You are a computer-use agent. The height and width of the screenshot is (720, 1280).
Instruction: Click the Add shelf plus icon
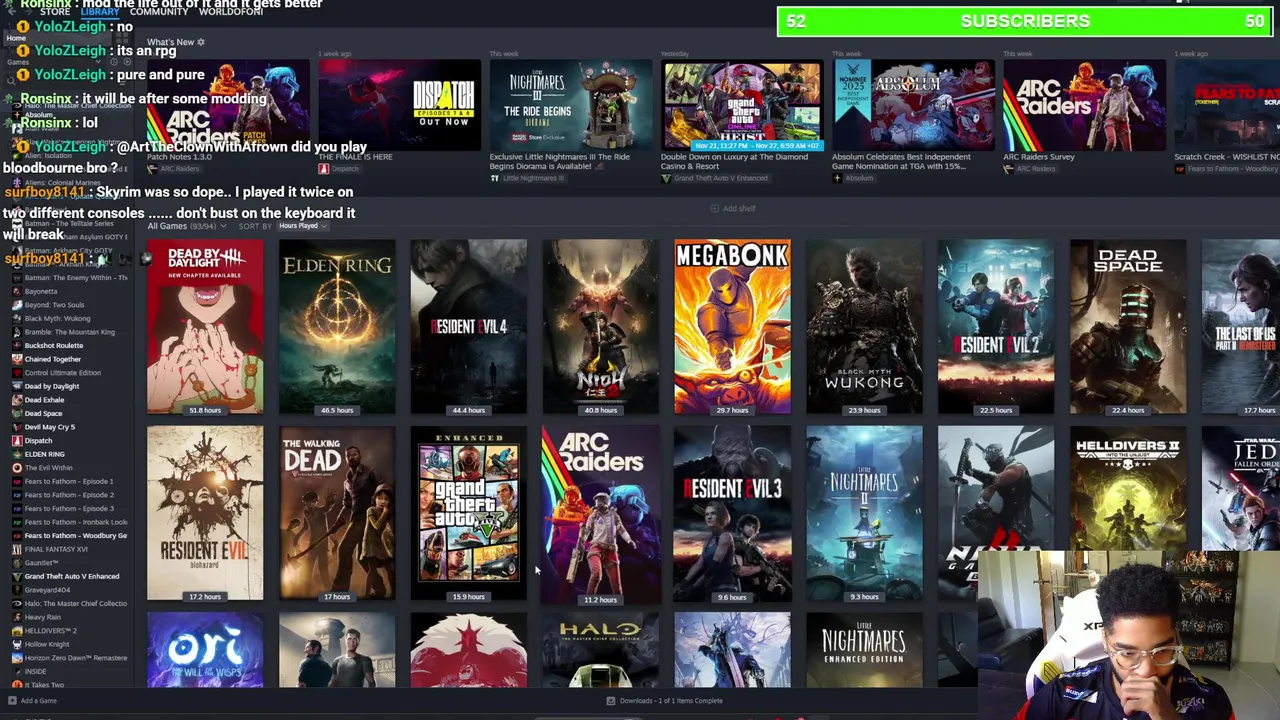point(714,208)
